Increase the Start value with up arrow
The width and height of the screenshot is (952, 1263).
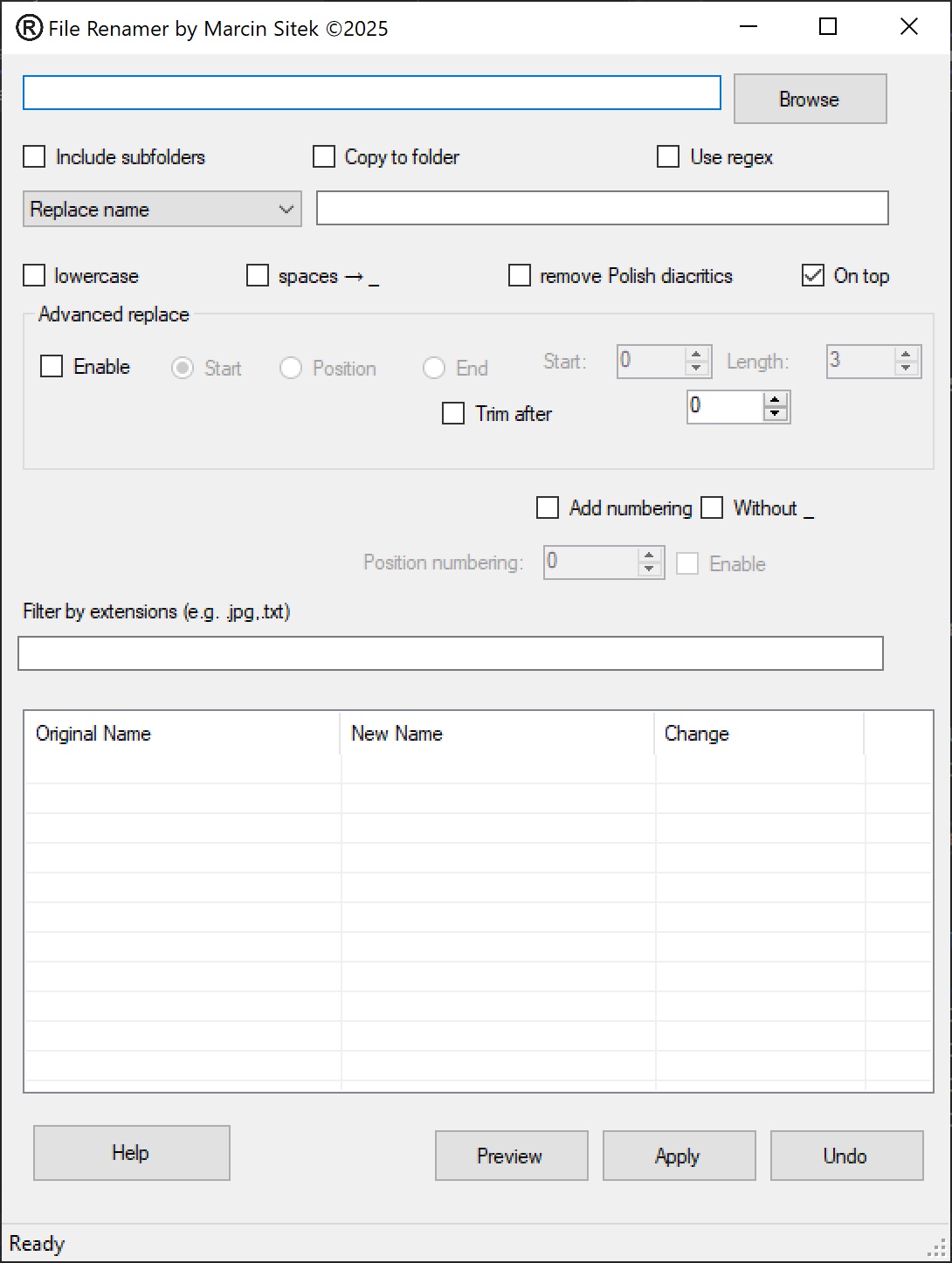click(696, 354)
